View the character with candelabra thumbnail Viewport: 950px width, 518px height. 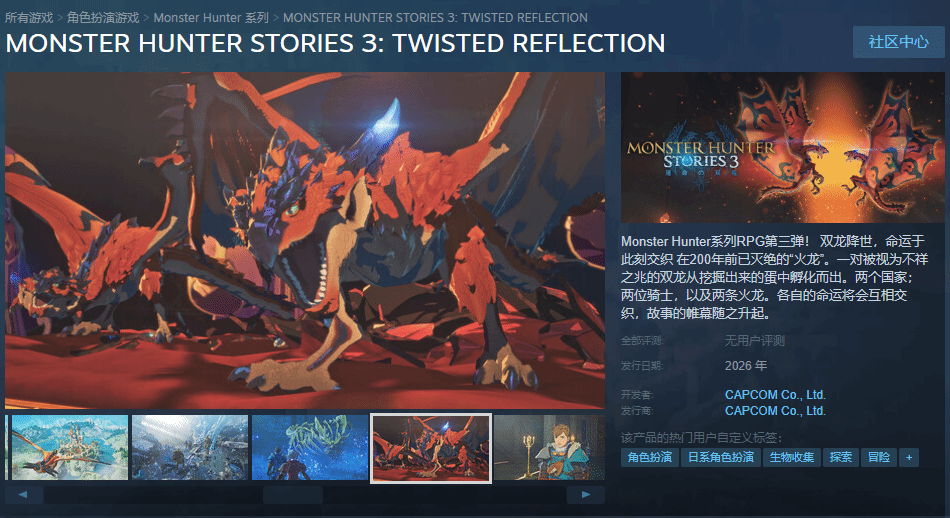pos(549,448)
